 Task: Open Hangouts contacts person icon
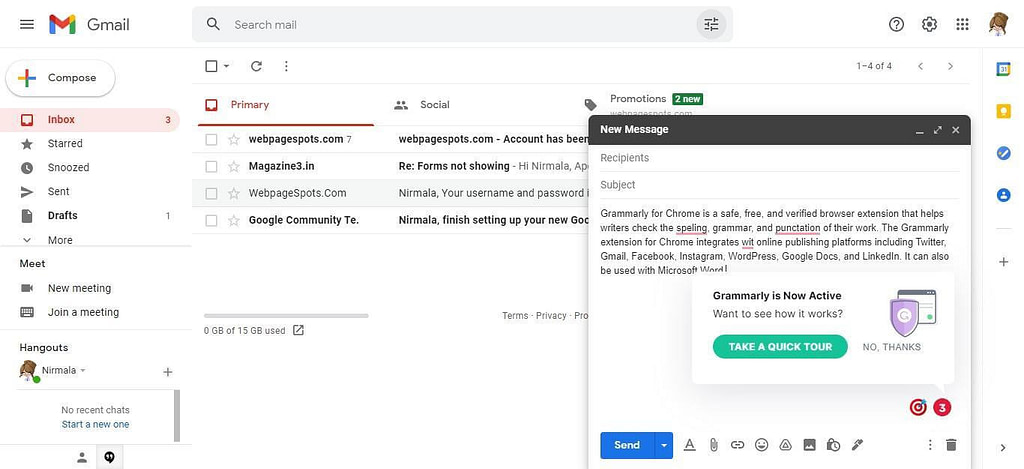82,458
